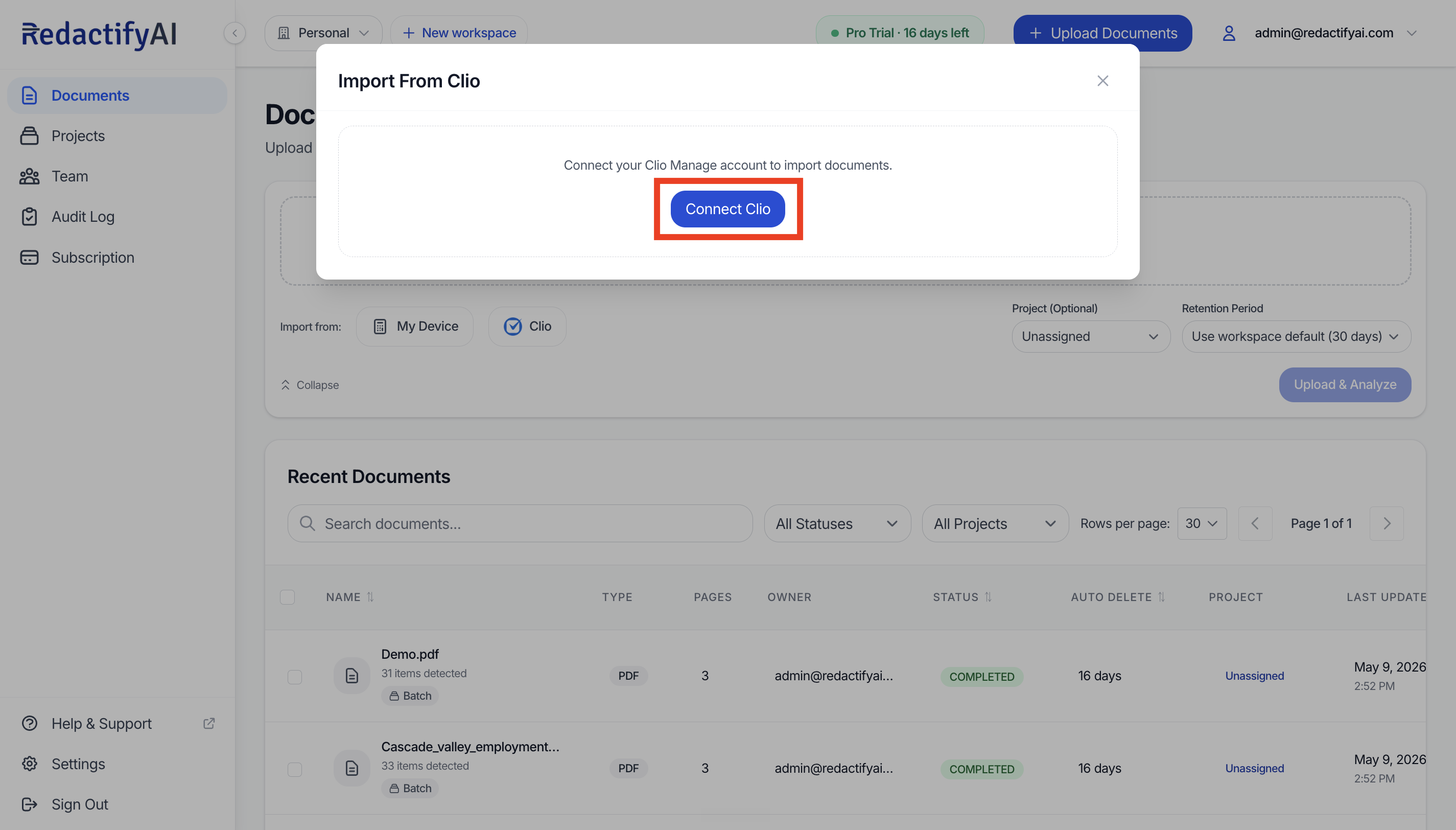Check the Demo.pdf row checkbox
Image resolution: width=1456 pixels, height=830 pixels.
[294, 677]
